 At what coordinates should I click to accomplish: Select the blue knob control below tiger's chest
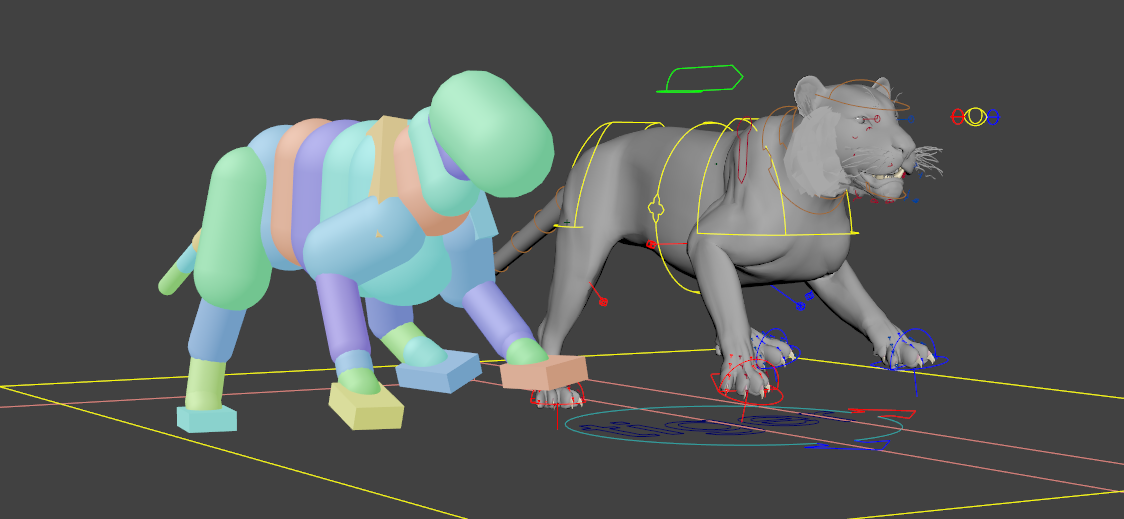click(x=799, y=304)
